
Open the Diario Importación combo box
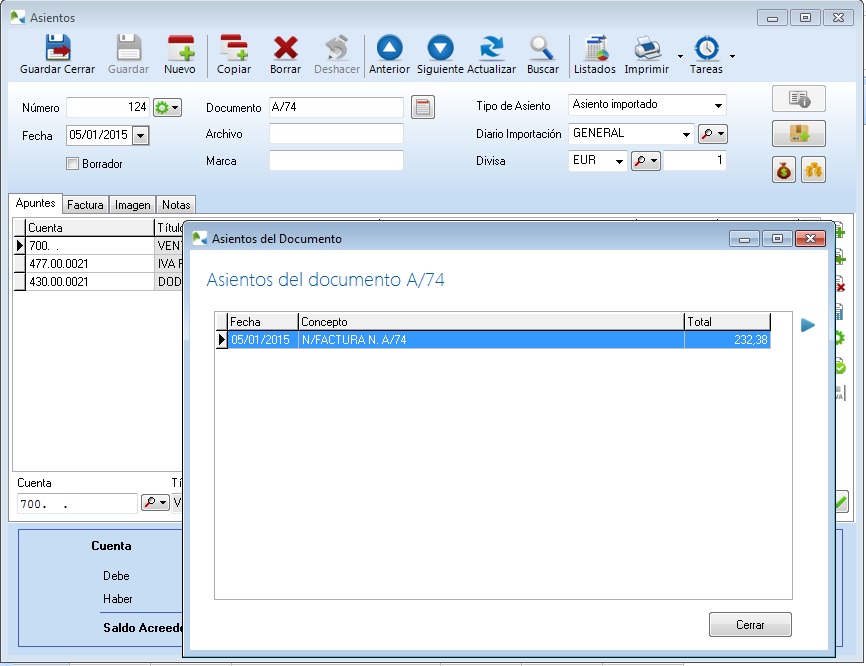pyautogui.click(x=686, y=134)
